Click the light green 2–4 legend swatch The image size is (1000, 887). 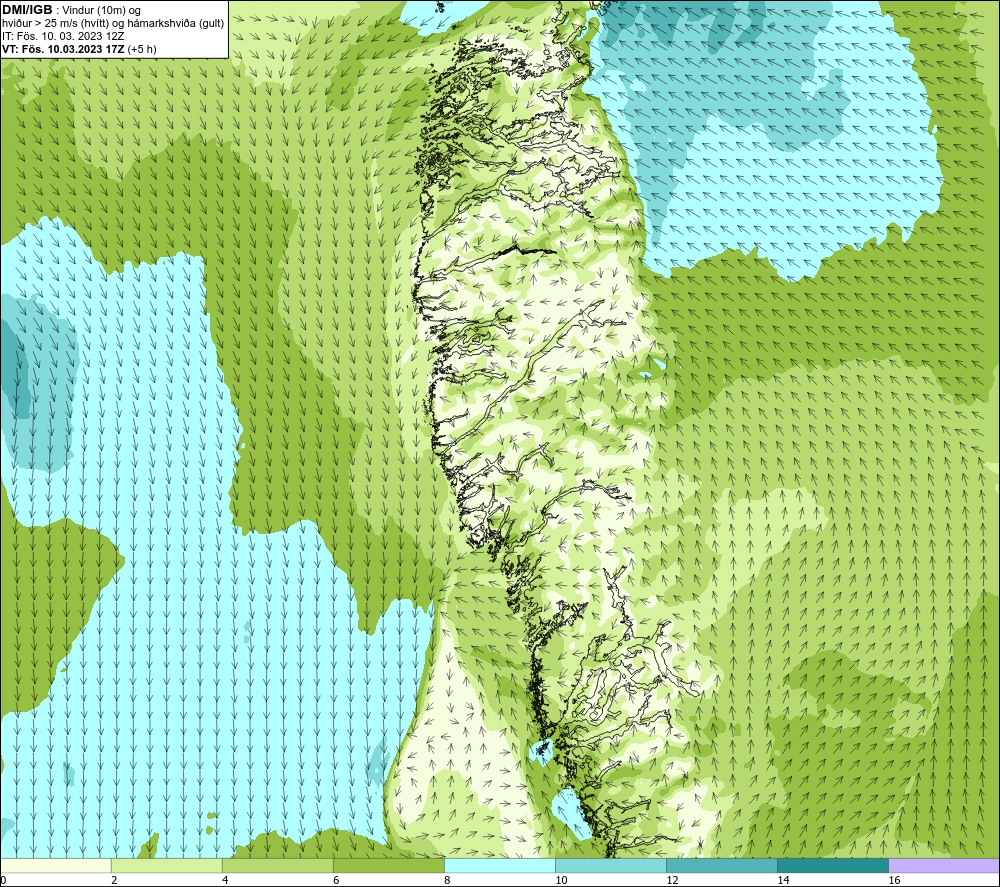point(167,866)
